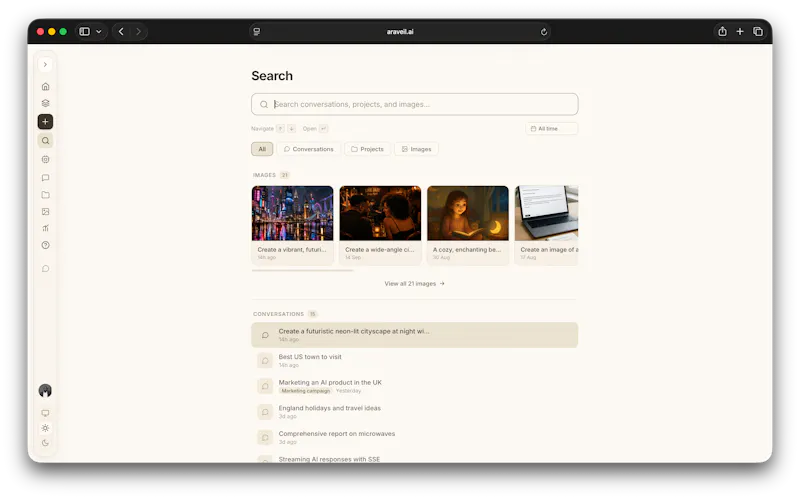
Task: Open the neon cityscape image thumbnail
Action: [x=292, y=213]
